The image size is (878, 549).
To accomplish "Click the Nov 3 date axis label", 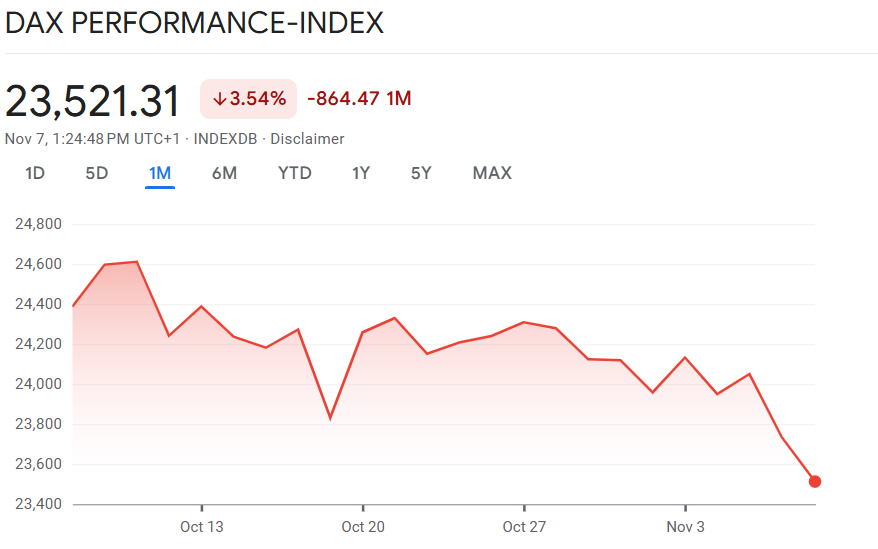I will [x=686, y=527].
